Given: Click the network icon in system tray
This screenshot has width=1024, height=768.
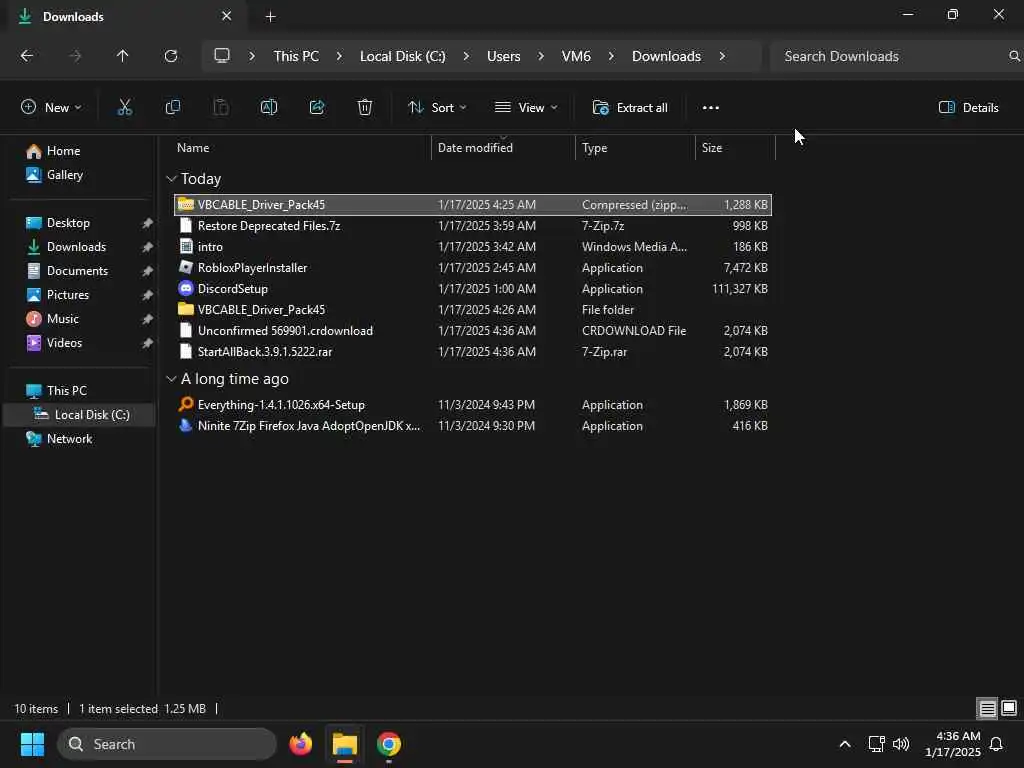Looking at the screenshot, I should (x=876, y=744).
